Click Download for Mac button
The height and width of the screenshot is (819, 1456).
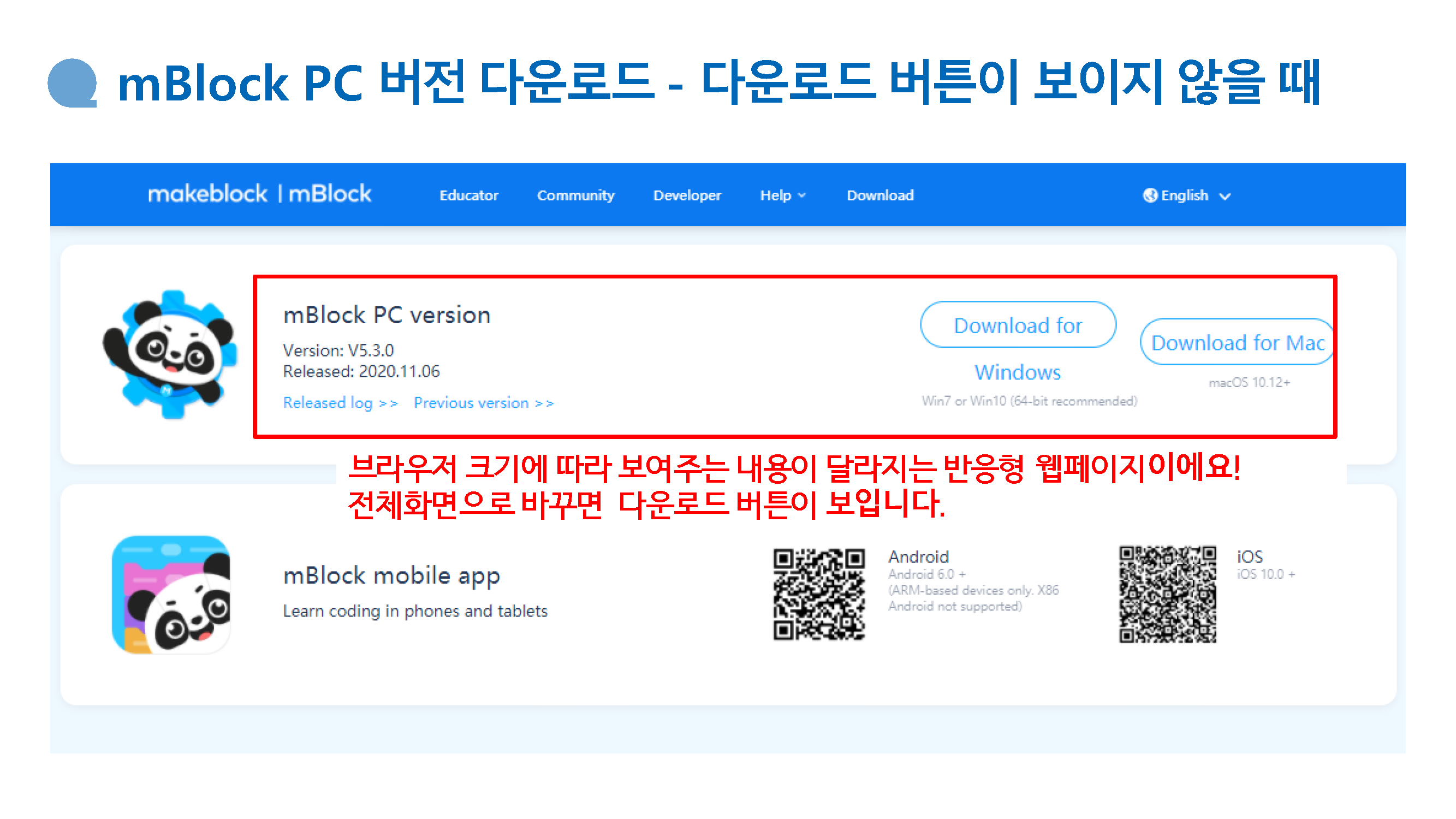pos(1237,342)
